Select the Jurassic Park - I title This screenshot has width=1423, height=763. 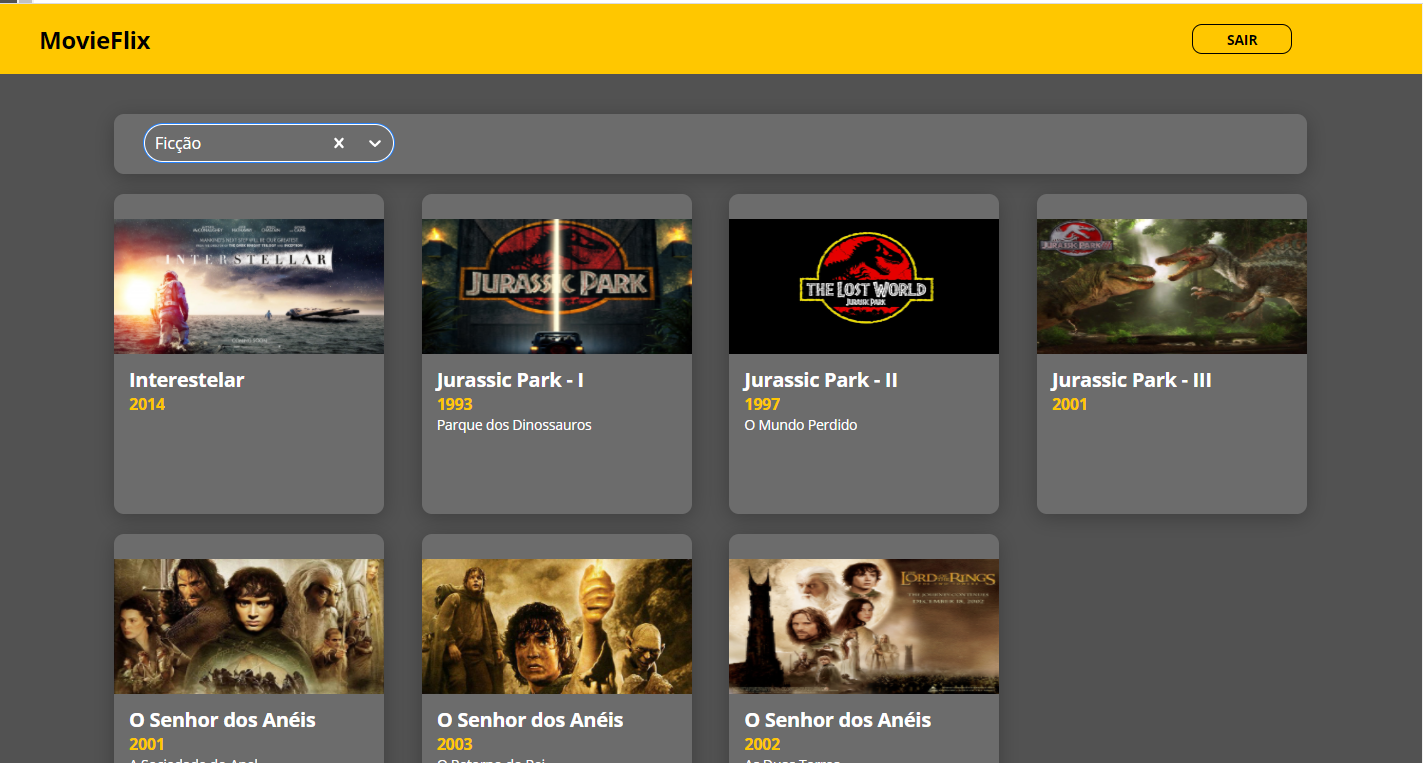[x=510, y=380]
